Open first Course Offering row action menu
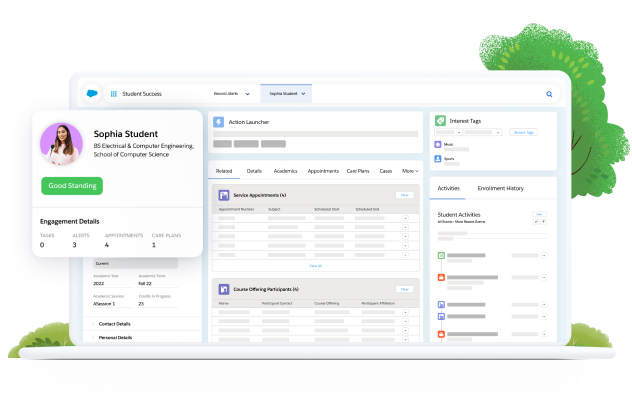 [405, 312]
